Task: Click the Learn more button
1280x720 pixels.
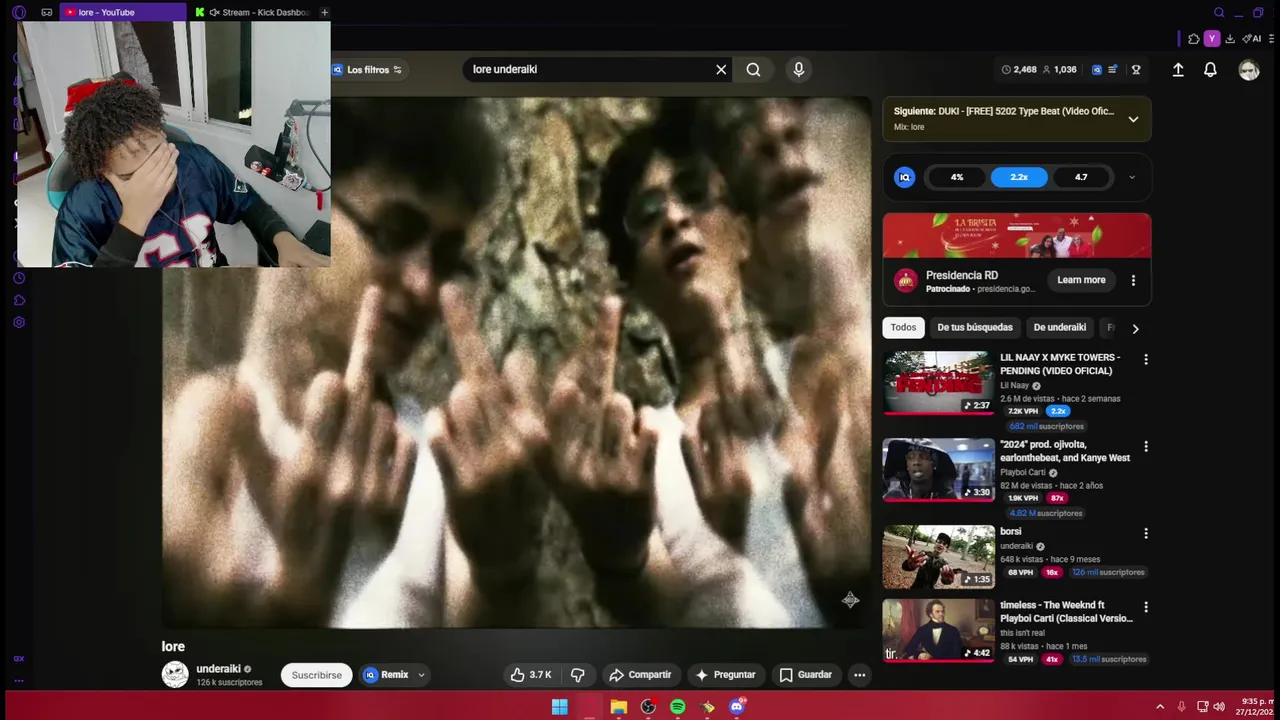Action: (1081, 280)
